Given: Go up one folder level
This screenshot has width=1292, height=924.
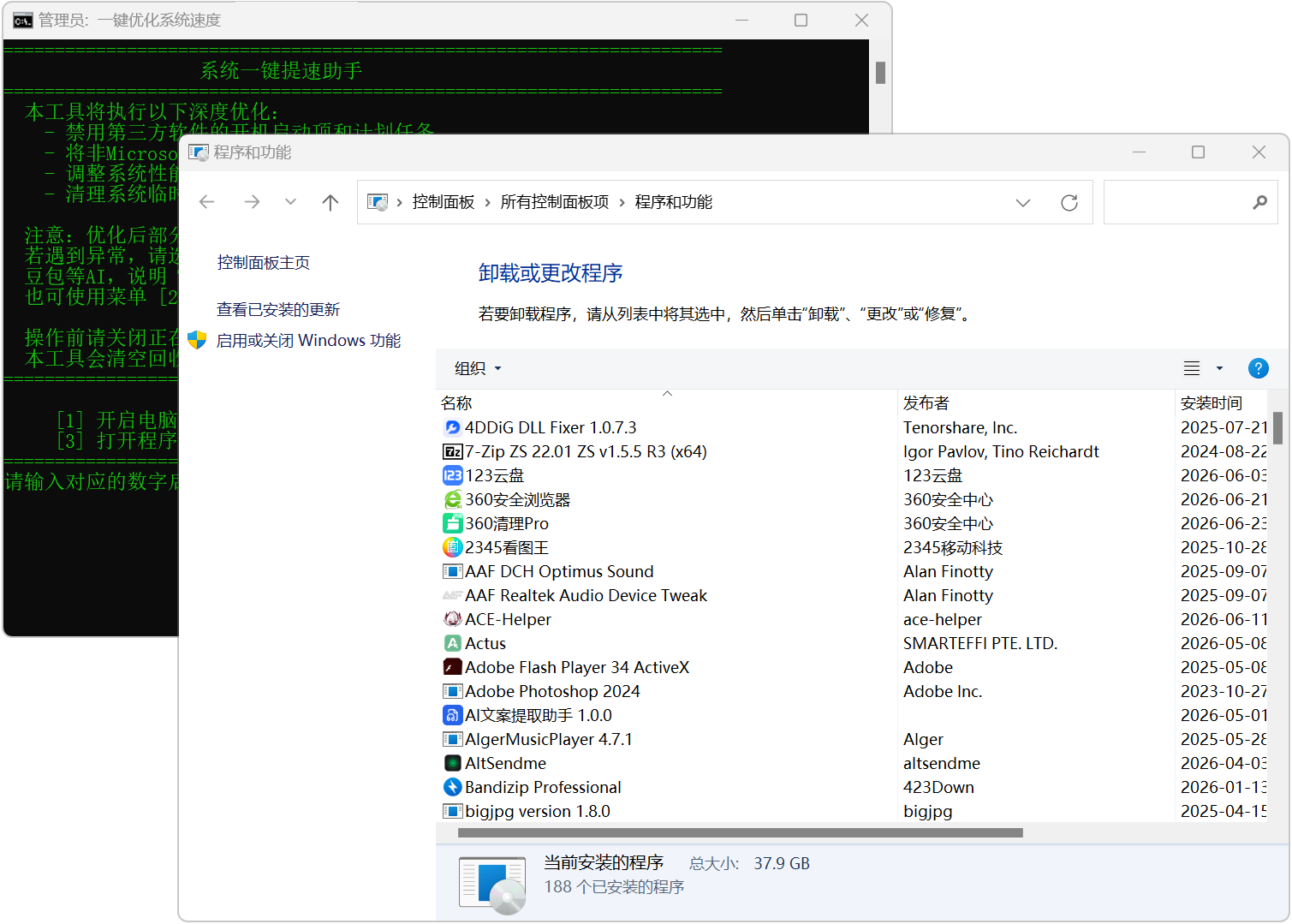Looking at the screenshot, I should tap(330, 202).
